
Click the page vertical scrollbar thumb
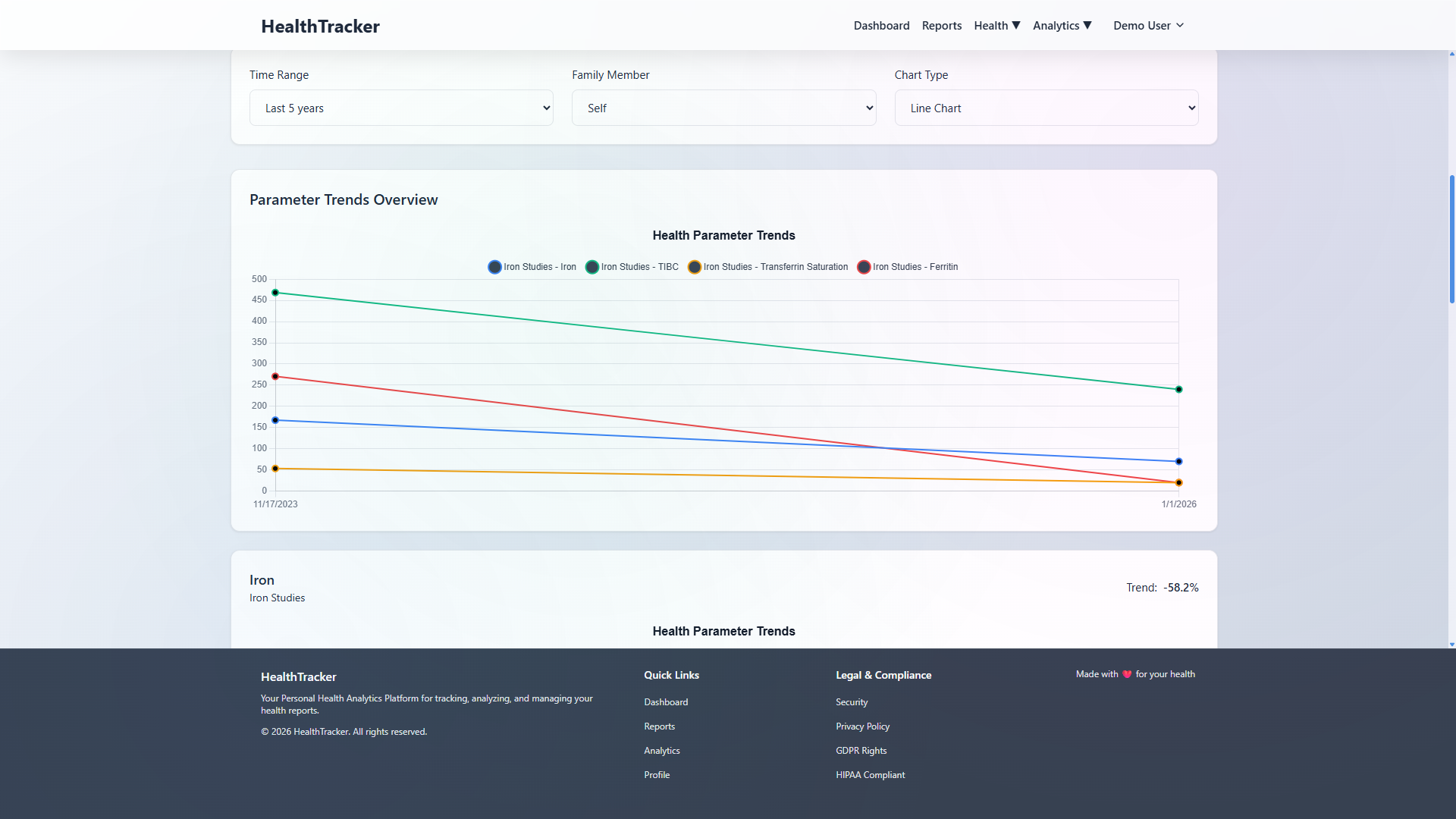[1451, 239]
